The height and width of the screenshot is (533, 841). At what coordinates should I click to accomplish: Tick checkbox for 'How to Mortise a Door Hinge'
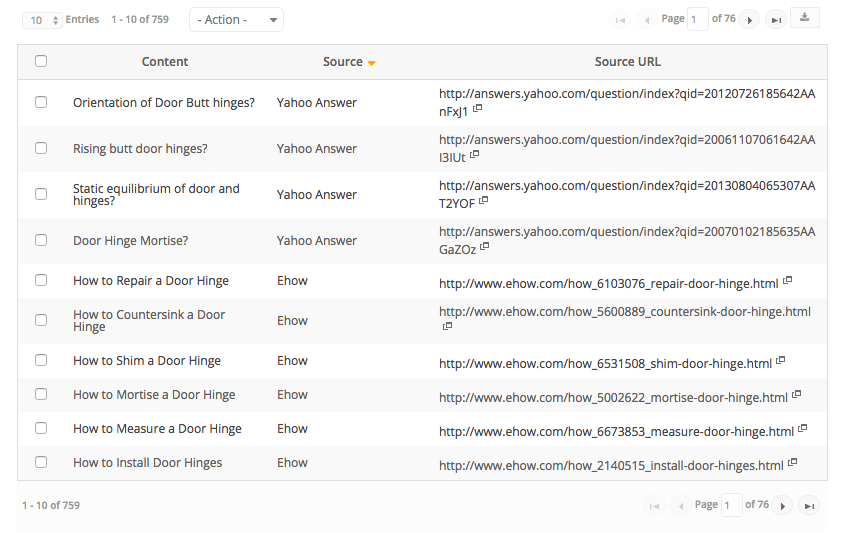(41, 394)
